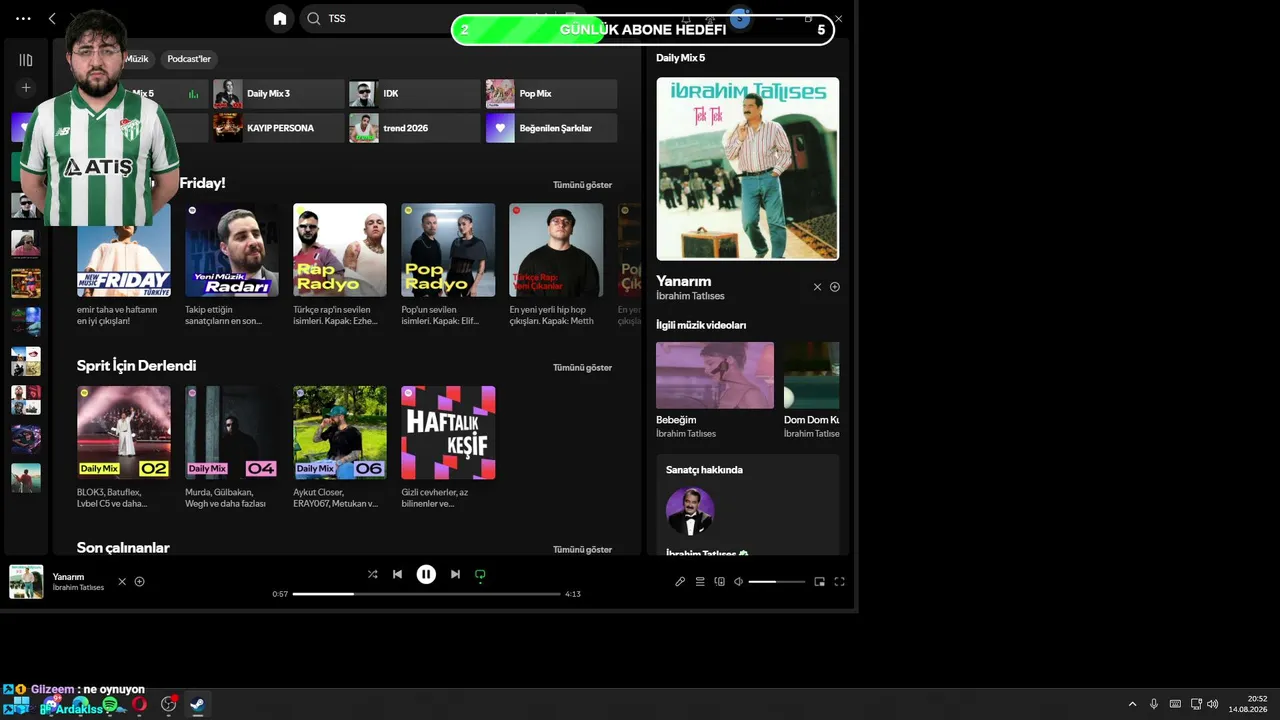Open the taskbar clock showing 20:52
This screenshot has width=1280, height=720.
point(1249,704)
